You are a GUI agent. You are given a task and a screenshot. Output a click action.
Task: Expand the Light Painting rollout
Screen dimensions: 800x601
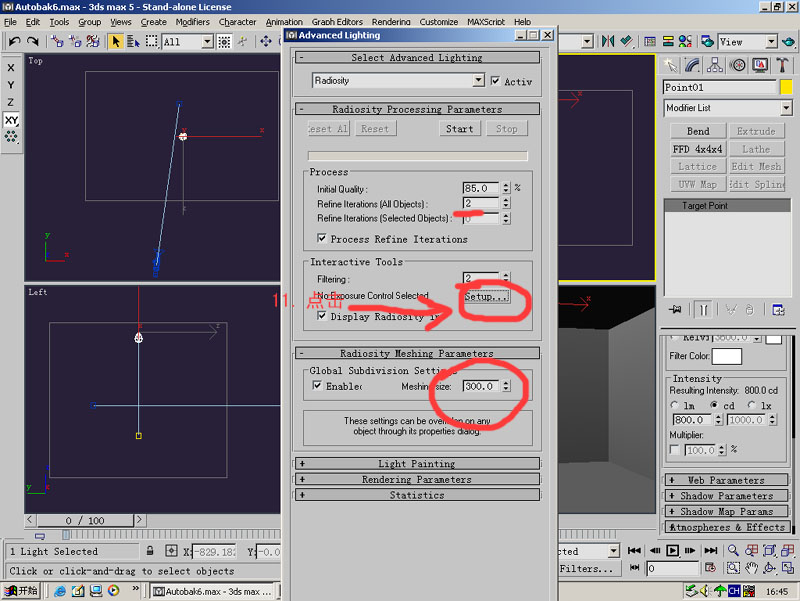click(x=417, y=463)
